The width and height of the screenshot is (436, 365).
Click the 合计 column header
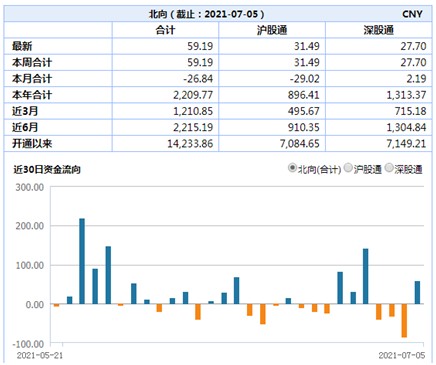(165, 30)
